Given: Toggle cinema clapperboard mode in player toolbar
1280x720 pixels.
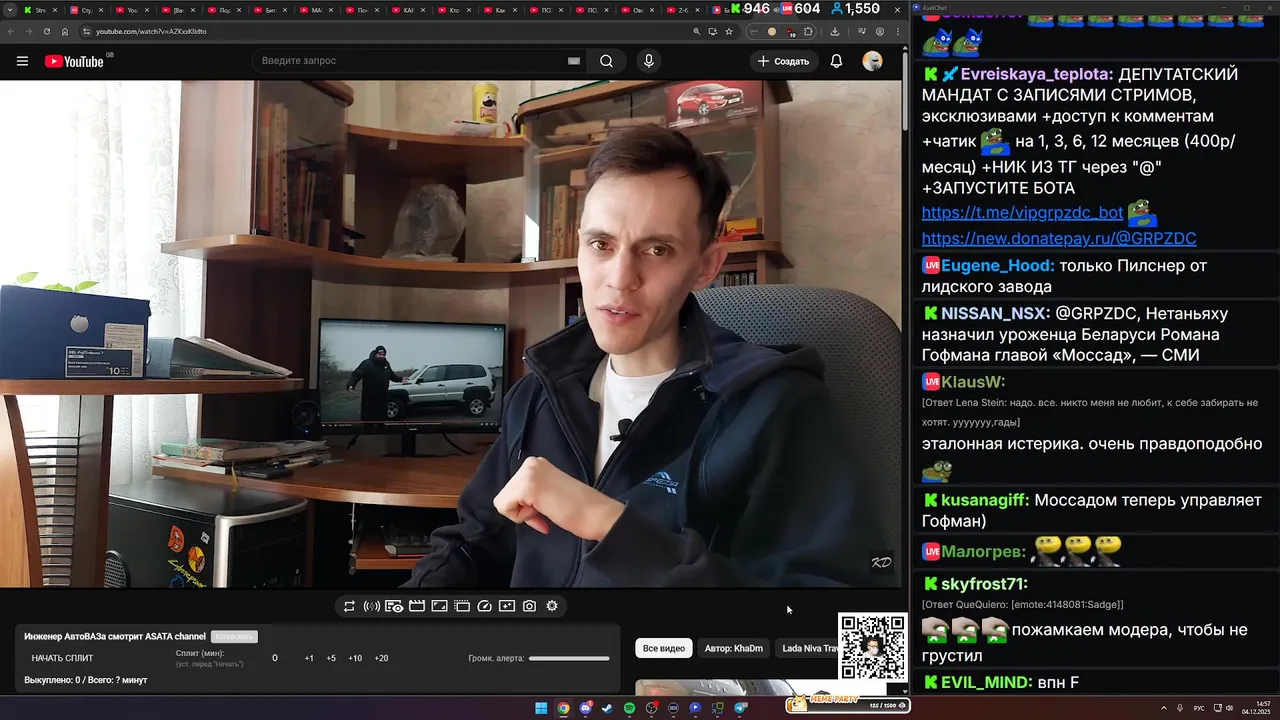Looking at the screenshot, I should click(417, 606).
